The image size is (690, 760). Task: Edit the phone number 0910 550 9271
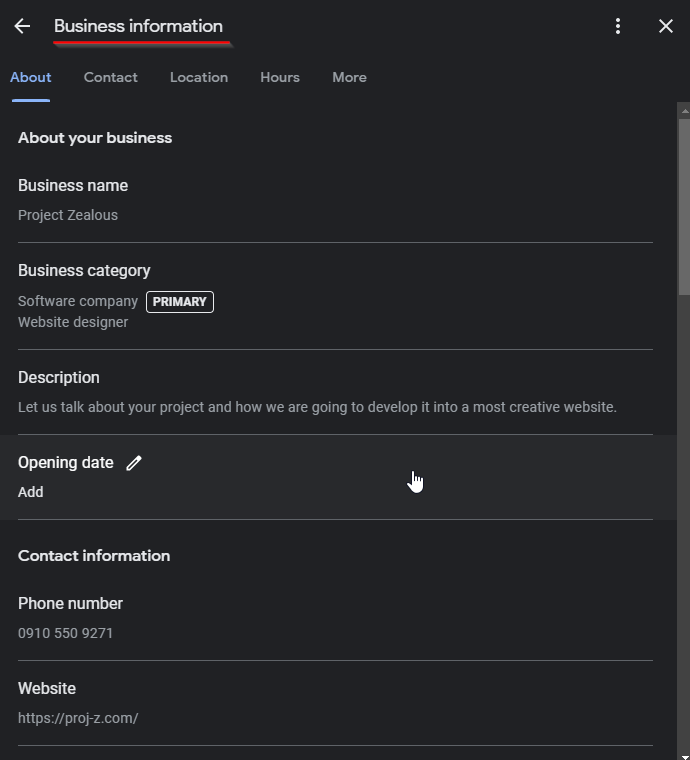click(x=66, y=633)
